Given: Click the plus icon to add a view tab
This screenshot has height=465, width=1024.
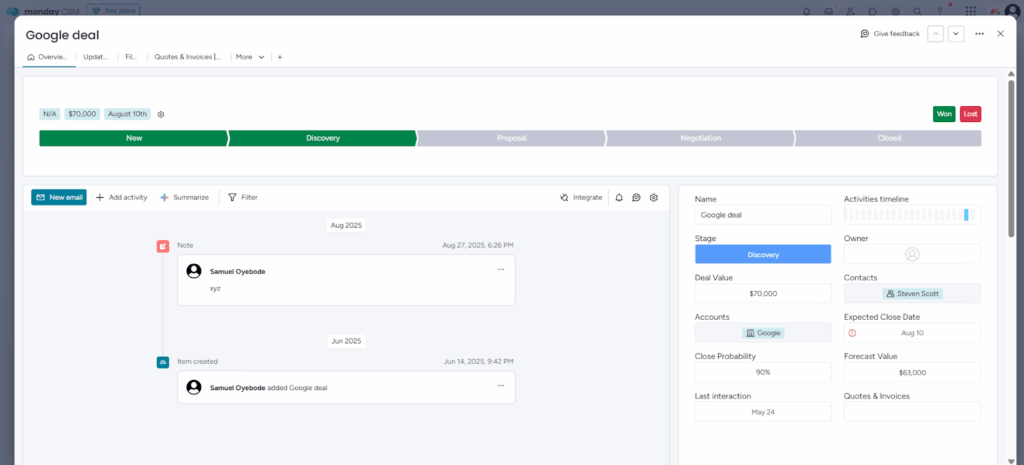Looking at the screenshot, I should tap(279, 57).
